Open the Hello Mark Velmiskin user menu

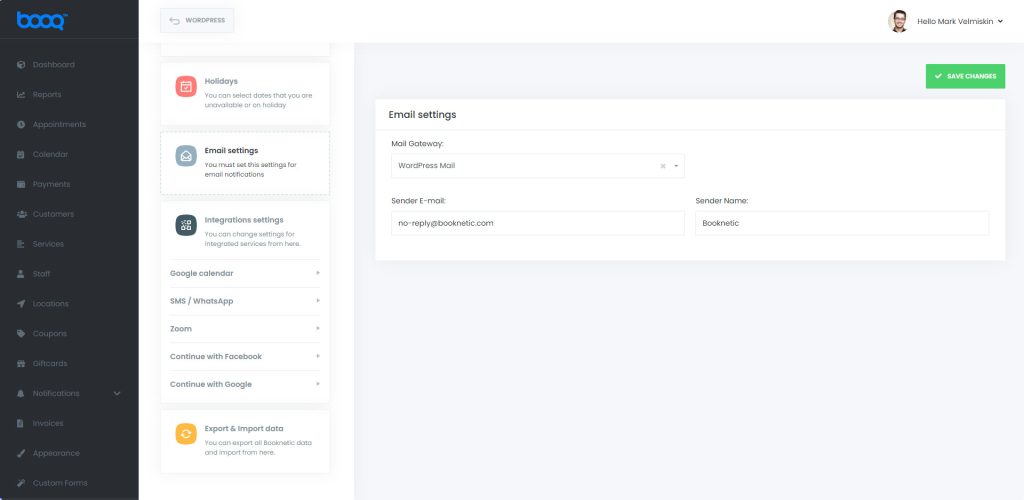pyautogui.click(x=959, y=21)
